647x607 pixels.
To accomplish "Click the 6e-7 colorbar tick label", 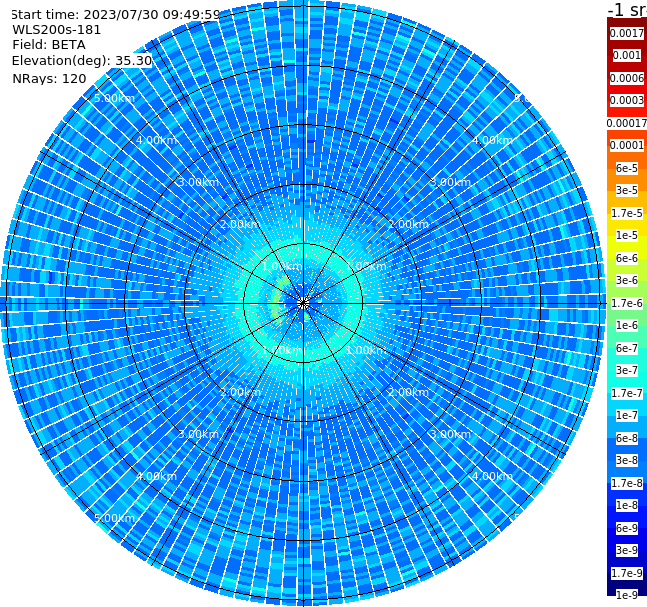I will [x=627, y=348].
